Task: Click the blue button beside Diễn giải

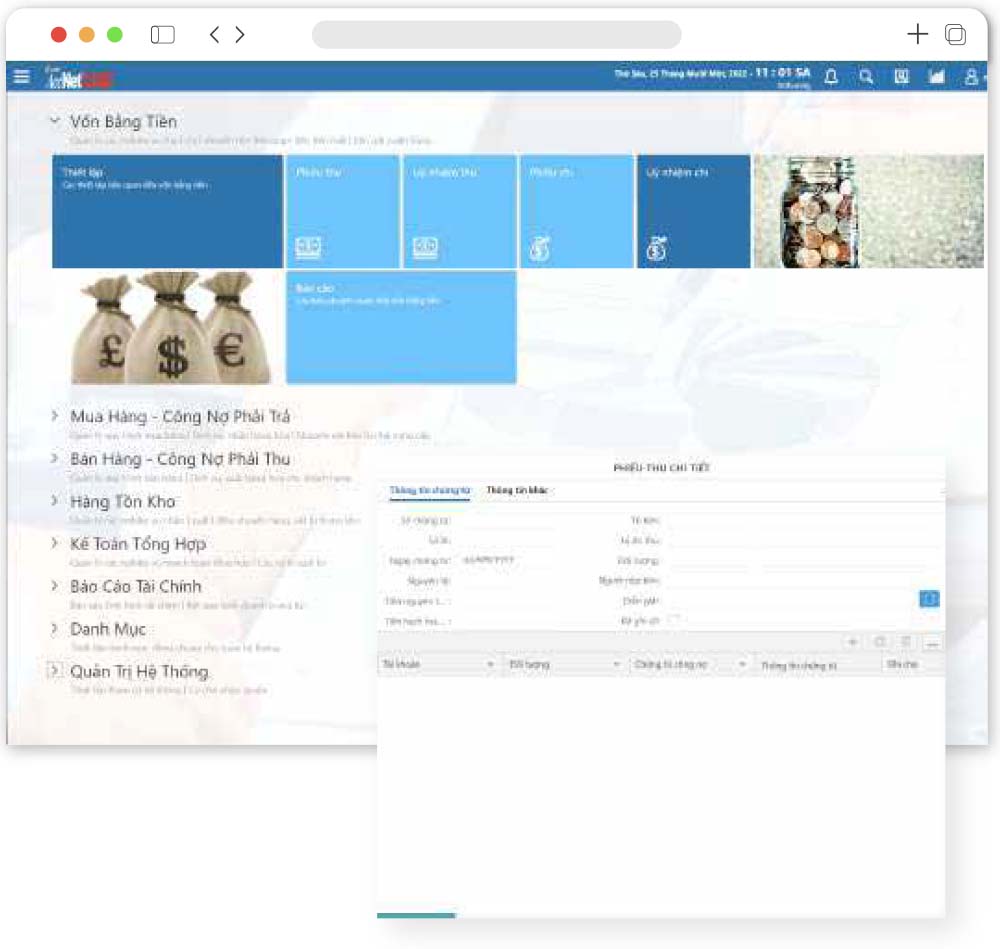Action: point(929,599)
